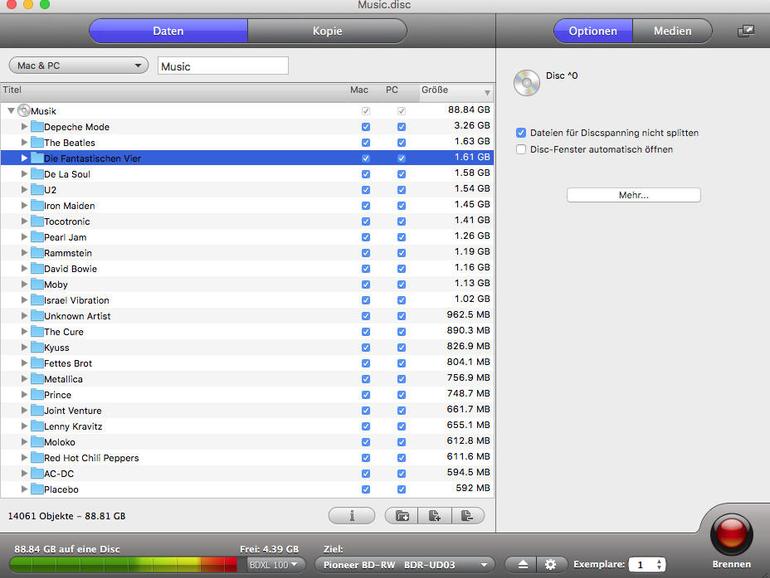Click the add files icon button
Image resolution: width=770 pixels, height=578 pixels.
click(435, 516)
